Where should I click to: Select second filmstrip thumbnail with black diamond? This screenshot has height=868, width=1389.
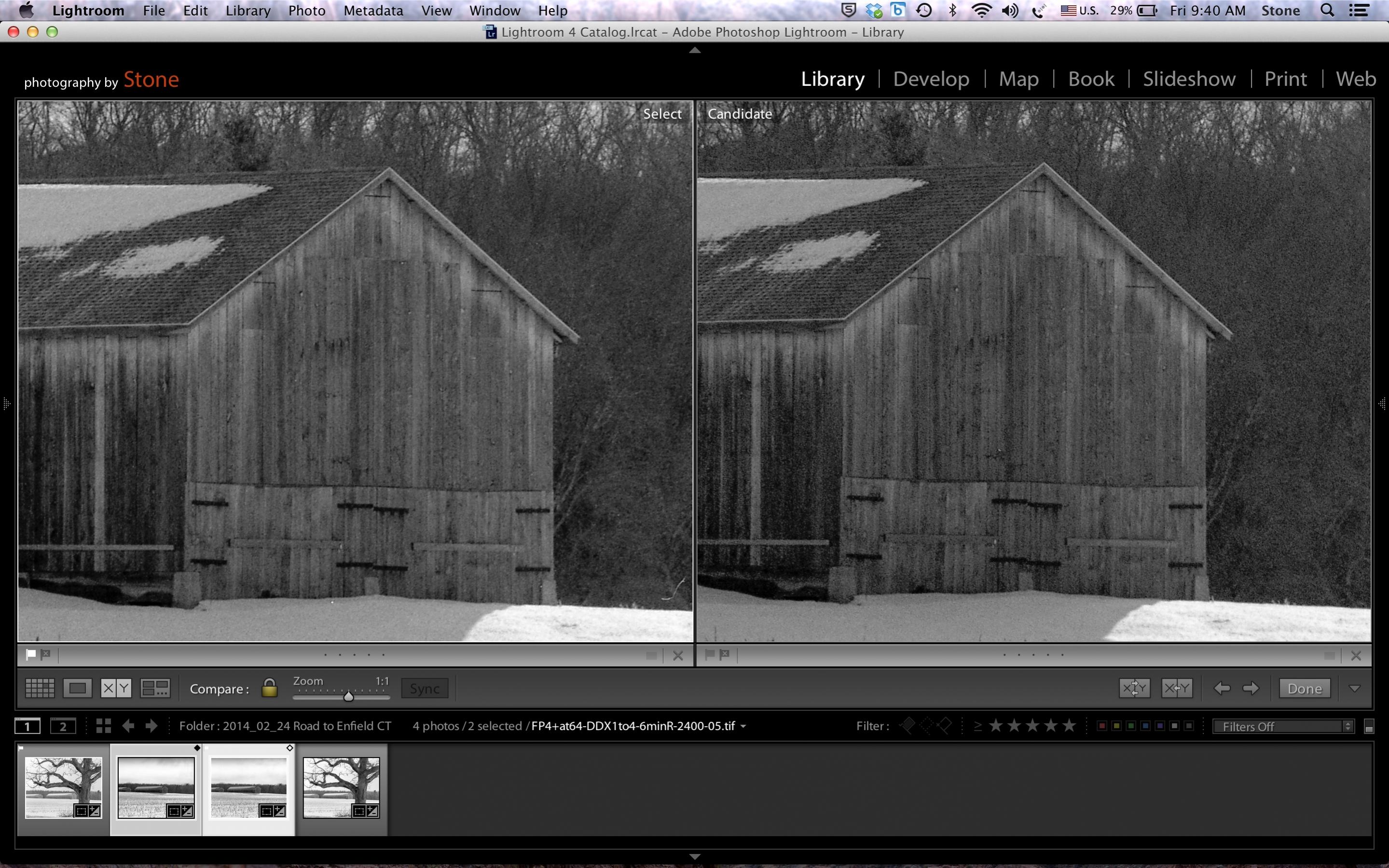[155, 787]
